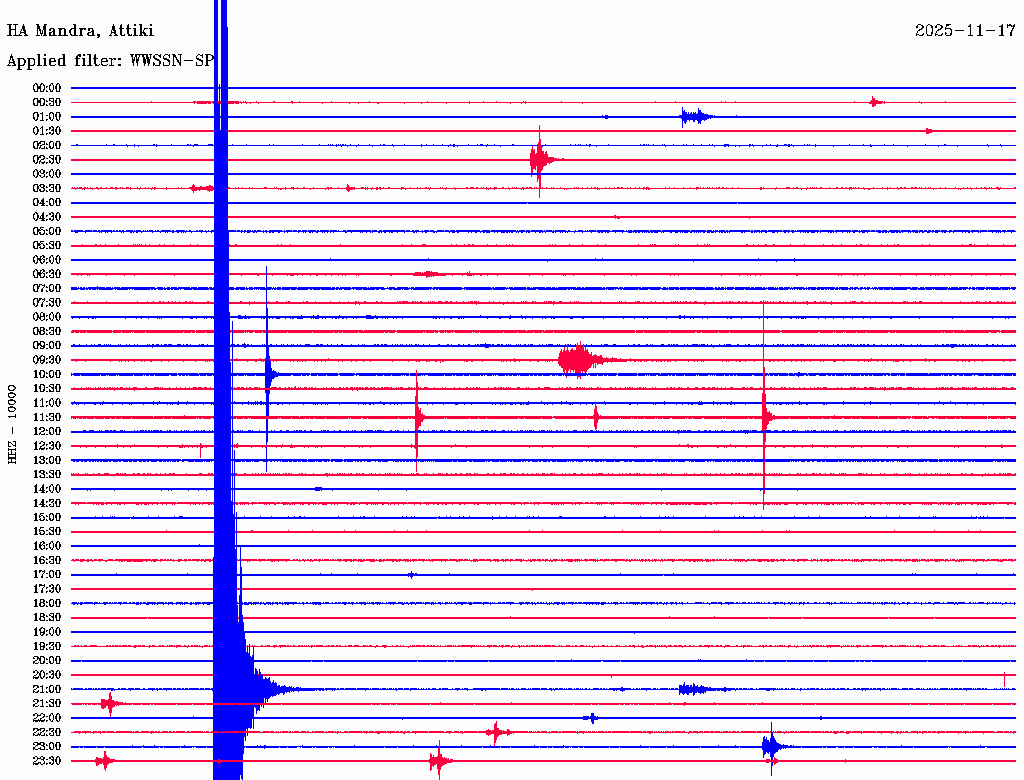1024x780 pixels.
Task: Select the 08:00 time label
Action: coord(47,317)
